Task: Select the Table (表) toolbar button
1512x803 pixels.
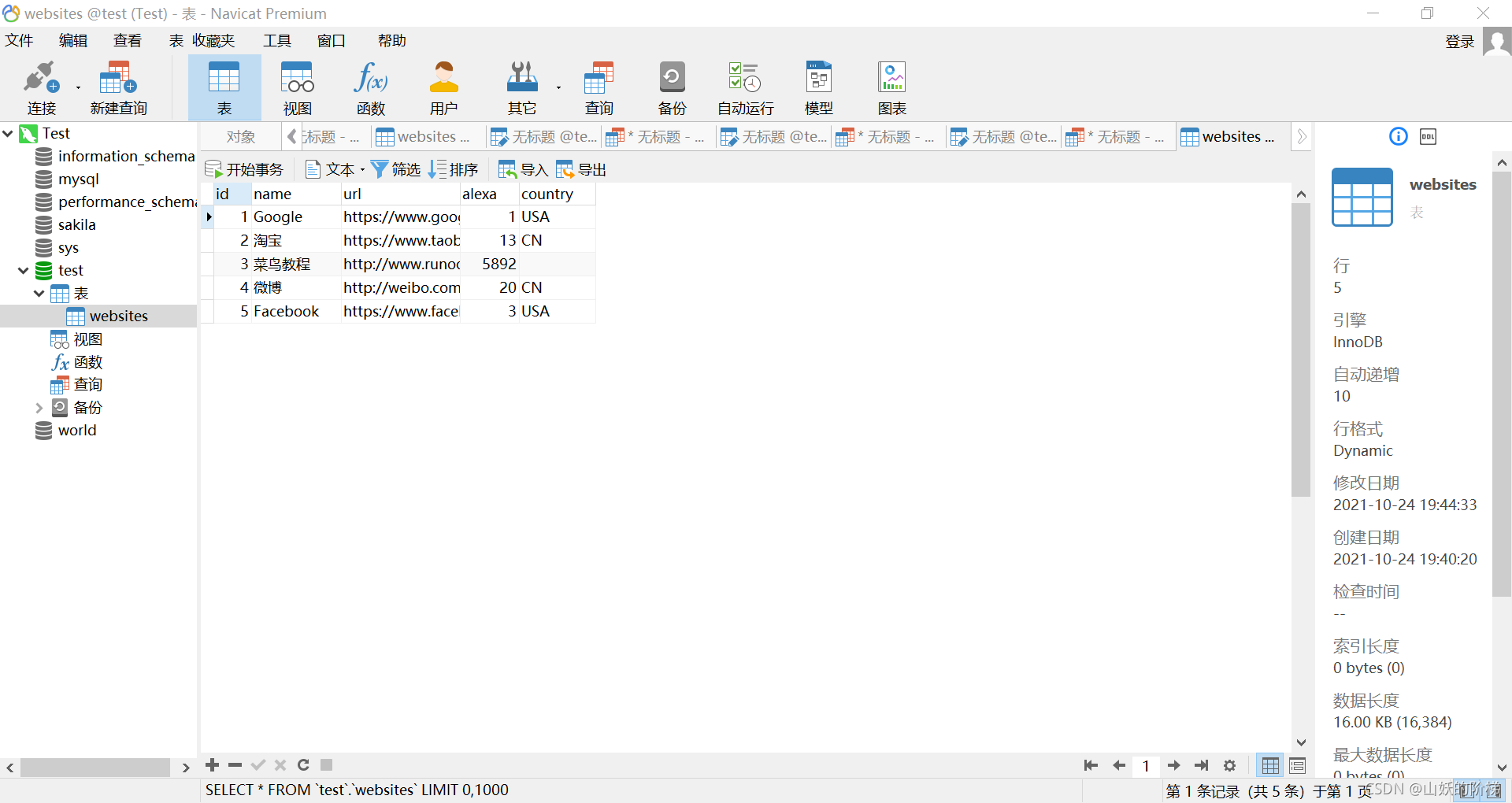Action: pos(224,87)
